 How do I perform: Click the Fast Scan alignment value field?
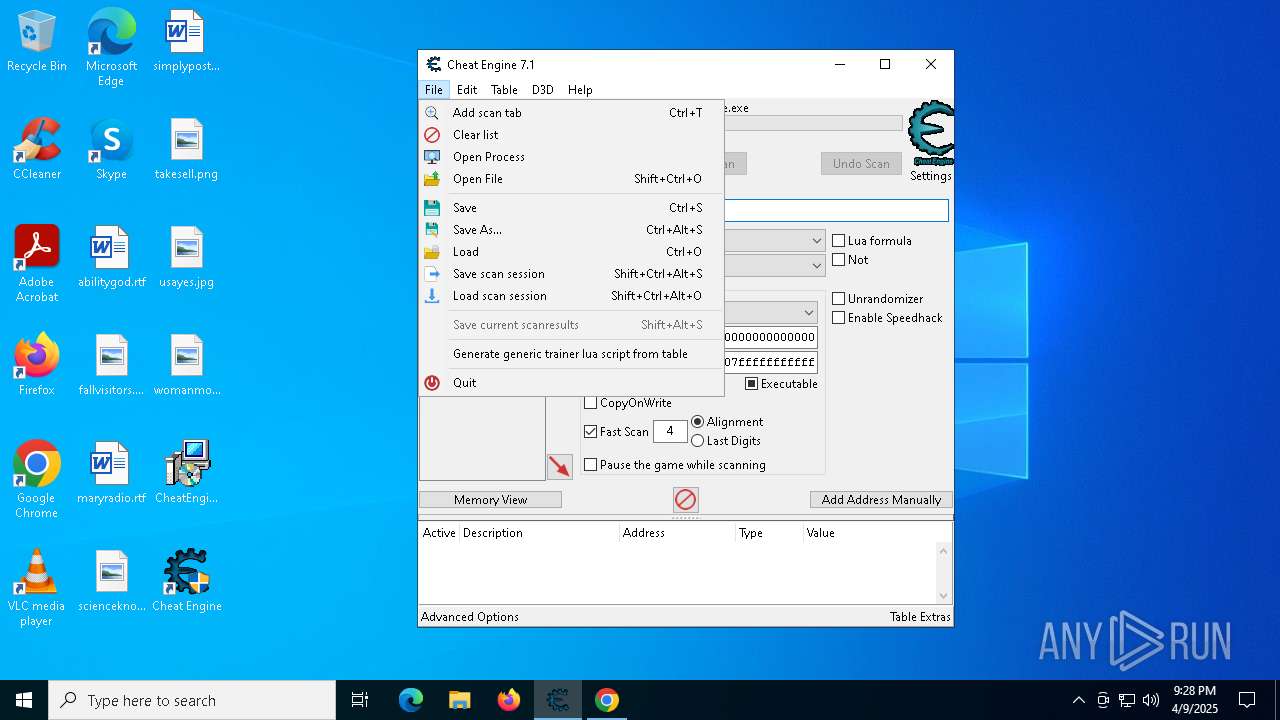tap(670, 432)
